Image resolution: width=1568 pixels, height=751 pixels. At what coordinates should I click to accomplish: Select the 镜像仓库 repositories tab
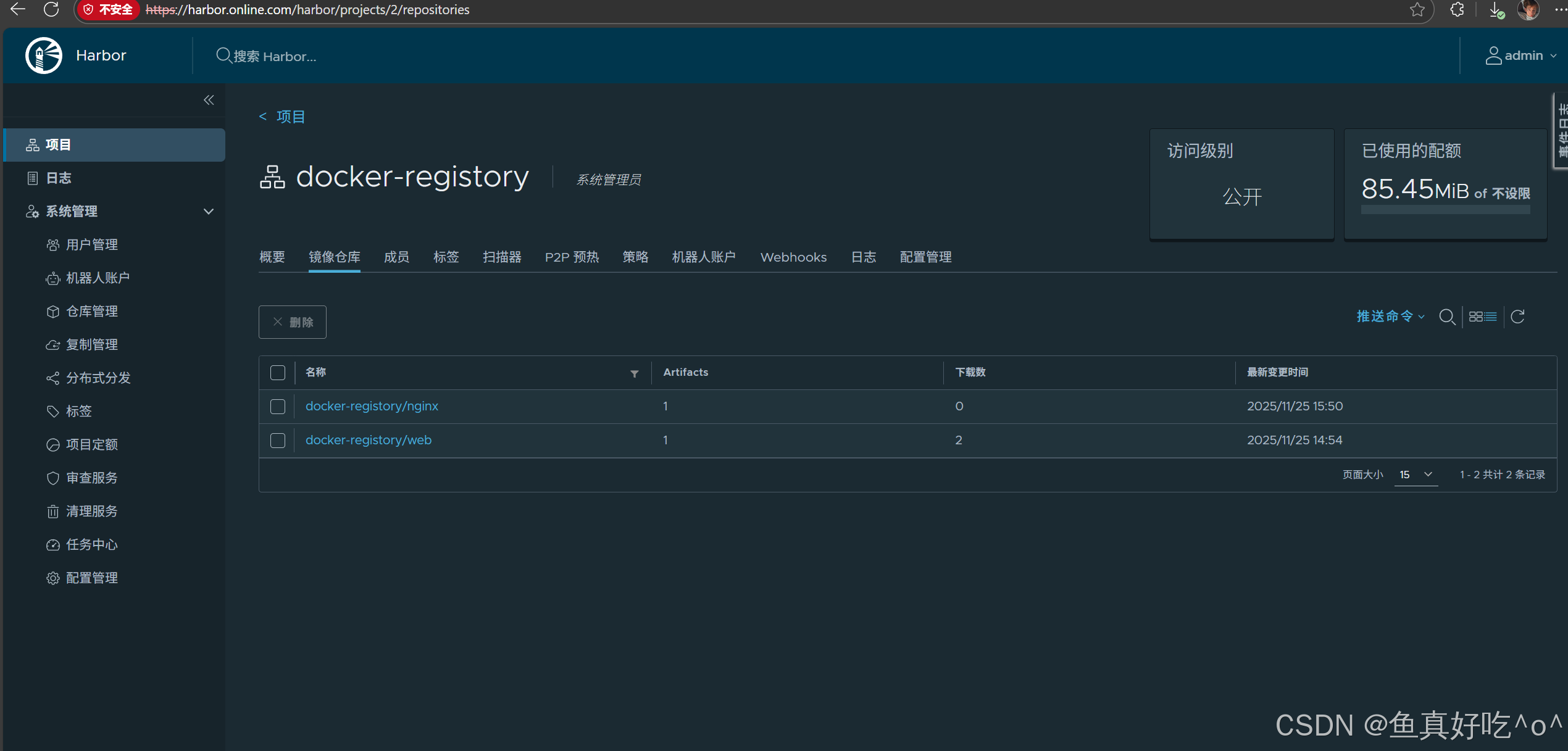(335, 257)
